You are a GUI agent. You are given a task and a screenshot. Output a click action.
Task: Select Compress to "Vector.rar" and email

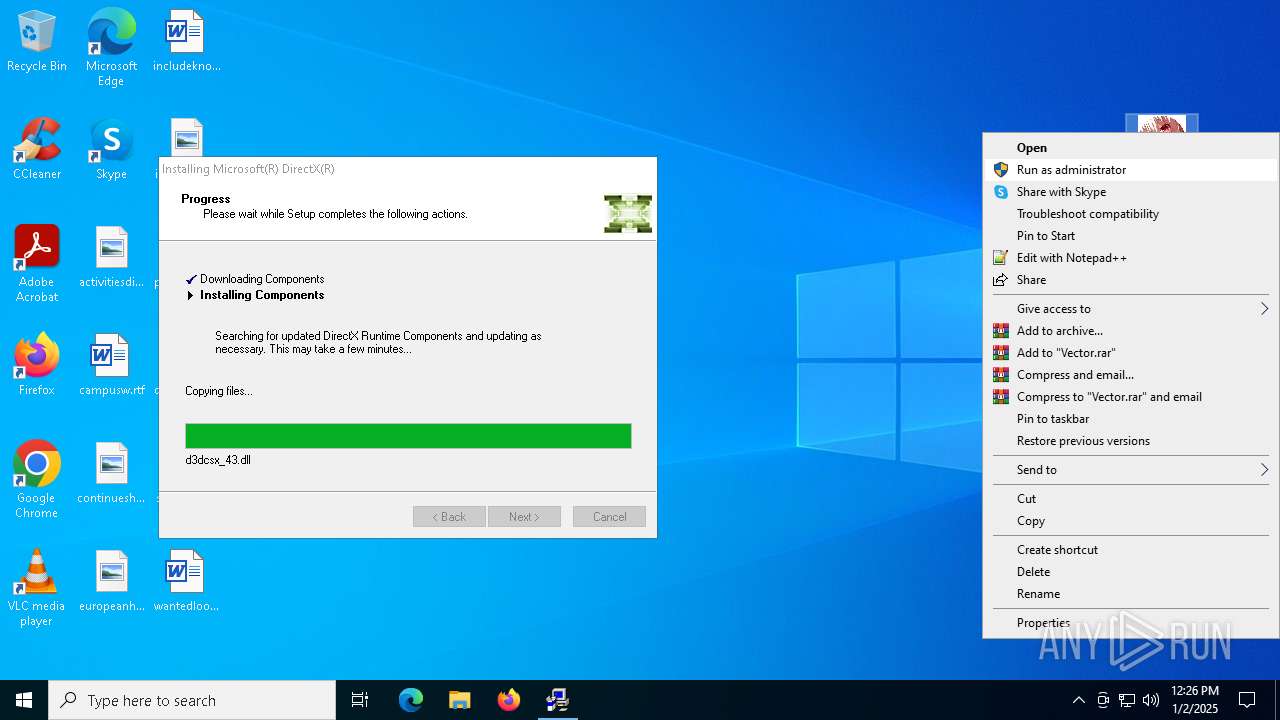pos(1131,397)
